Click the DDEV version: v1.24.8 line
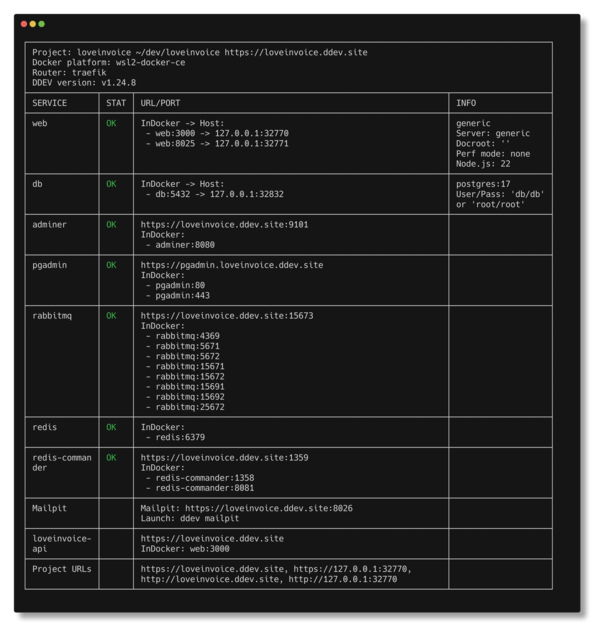The height and width of the screenshot is (632, 600). coord(84,83)
